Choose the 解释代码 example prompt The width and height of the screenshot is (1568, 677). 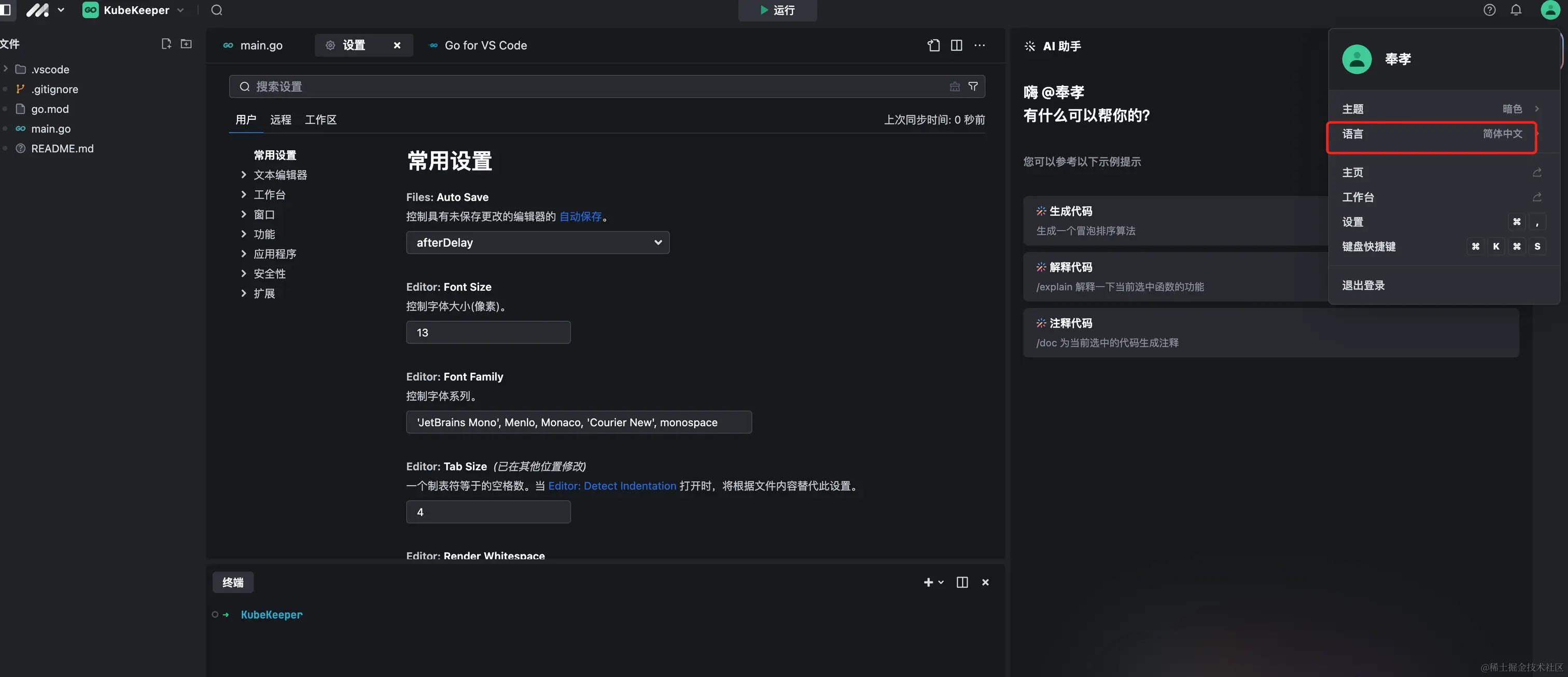(x=1175, y=277)
